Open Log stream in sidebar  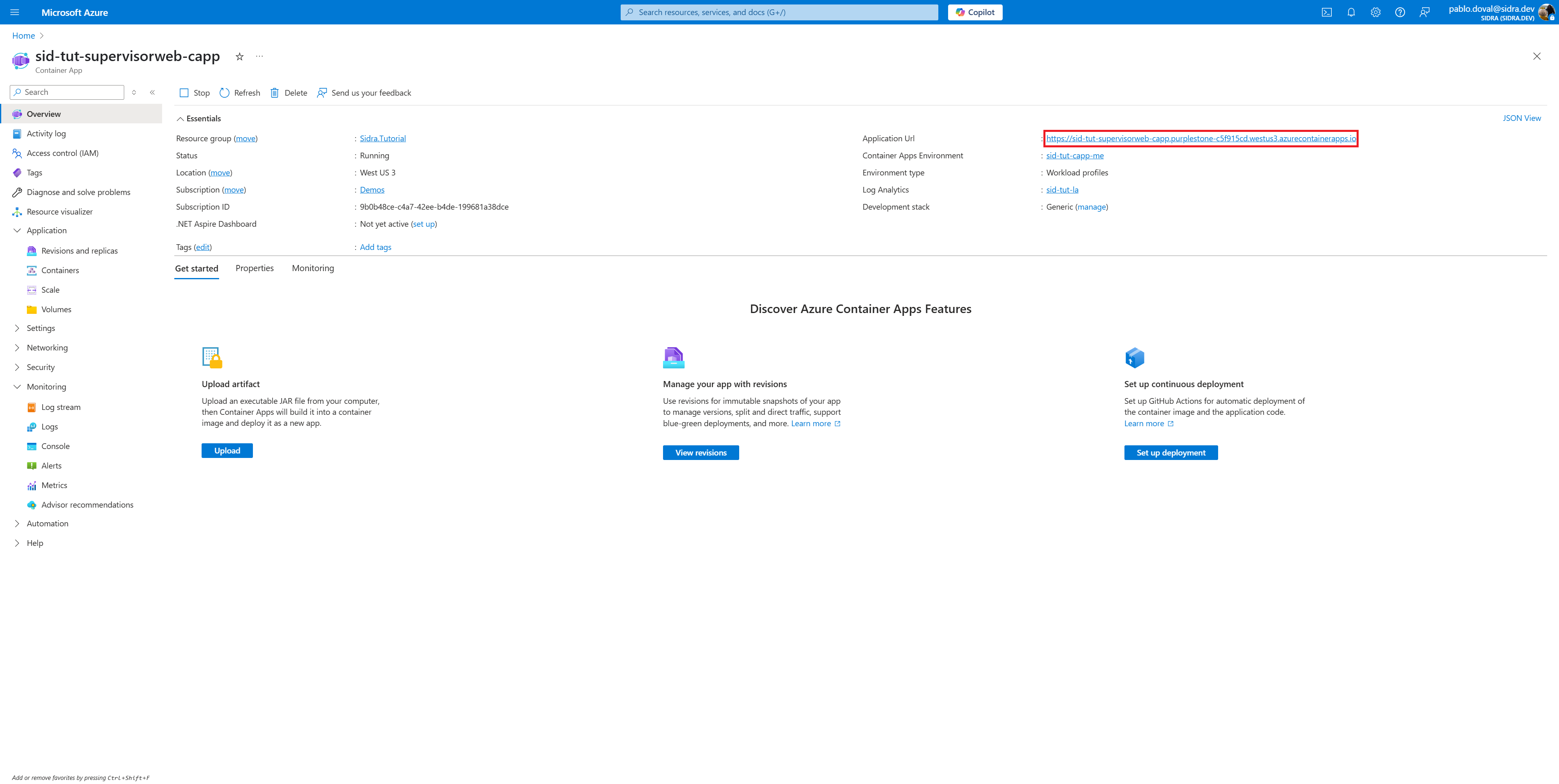pyautogui.click(x=61, y=407)
